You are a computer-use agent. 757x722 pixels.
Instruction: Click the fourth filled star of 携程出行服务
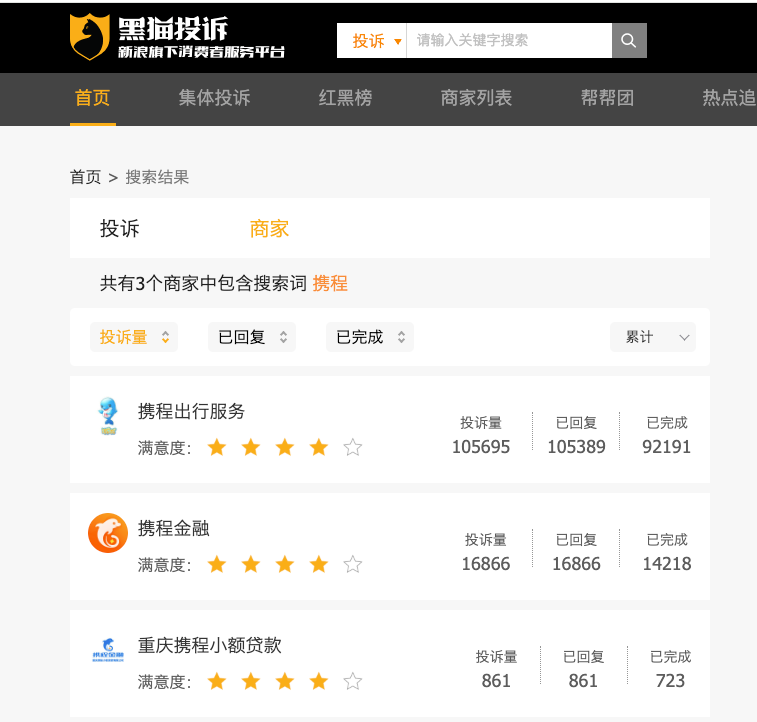coord(319,447)
